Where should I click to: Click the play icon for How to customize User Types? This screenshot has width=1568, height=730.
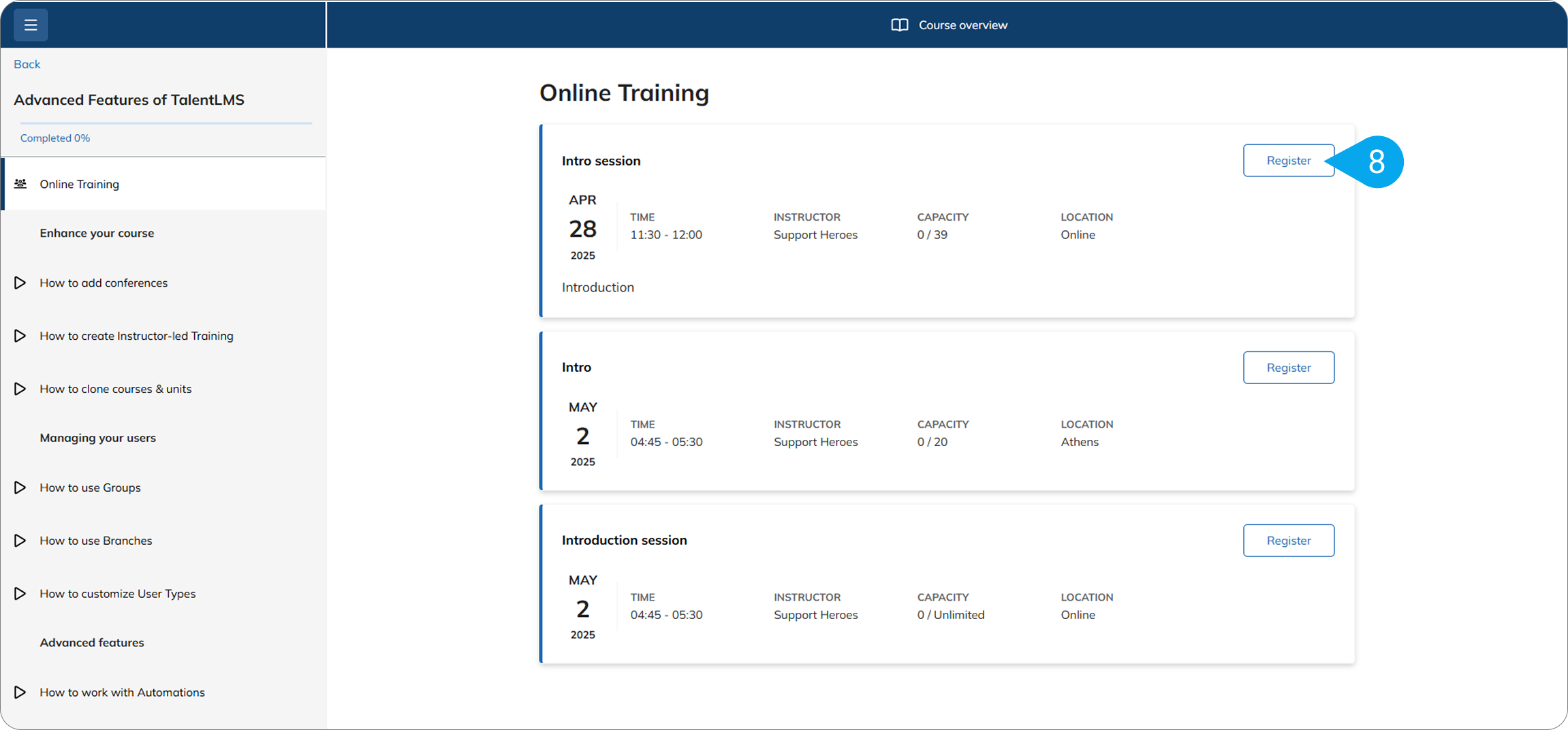tap(20, 594)
